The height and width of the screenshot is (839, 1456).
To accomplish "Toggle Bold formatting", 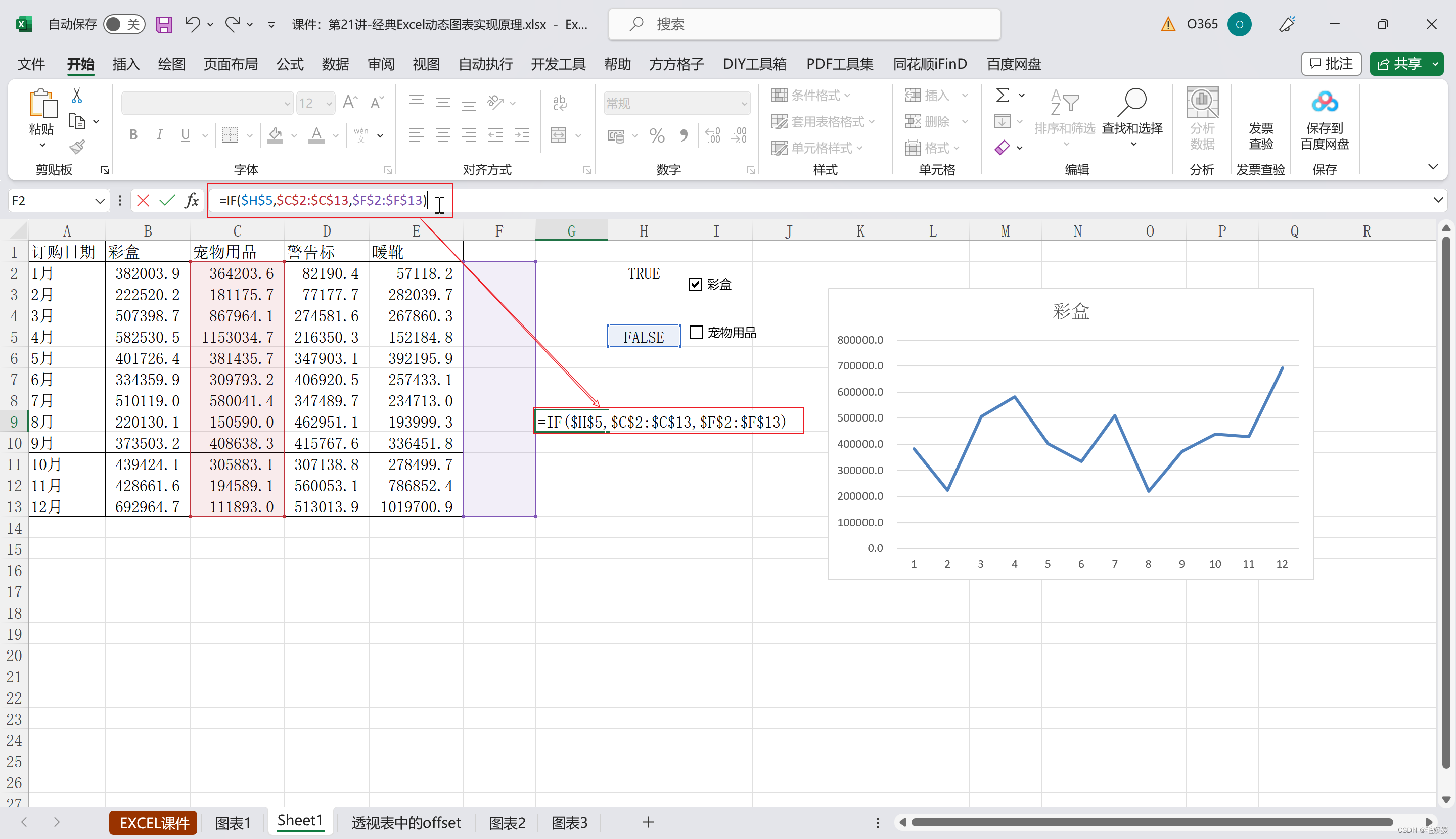I will click(133, 135).
